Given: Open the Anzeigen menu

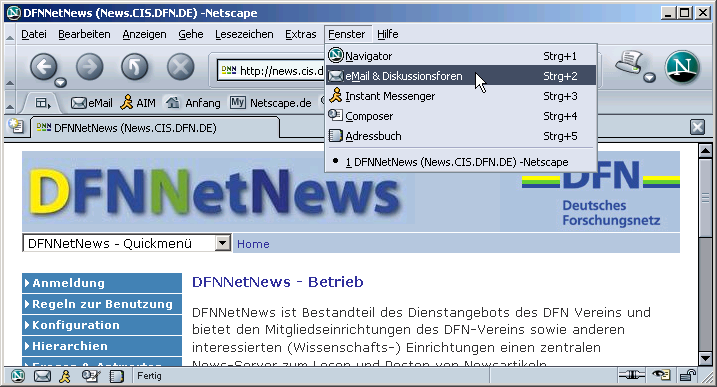Looking at the screenshot, I should (x=144, y=34).
